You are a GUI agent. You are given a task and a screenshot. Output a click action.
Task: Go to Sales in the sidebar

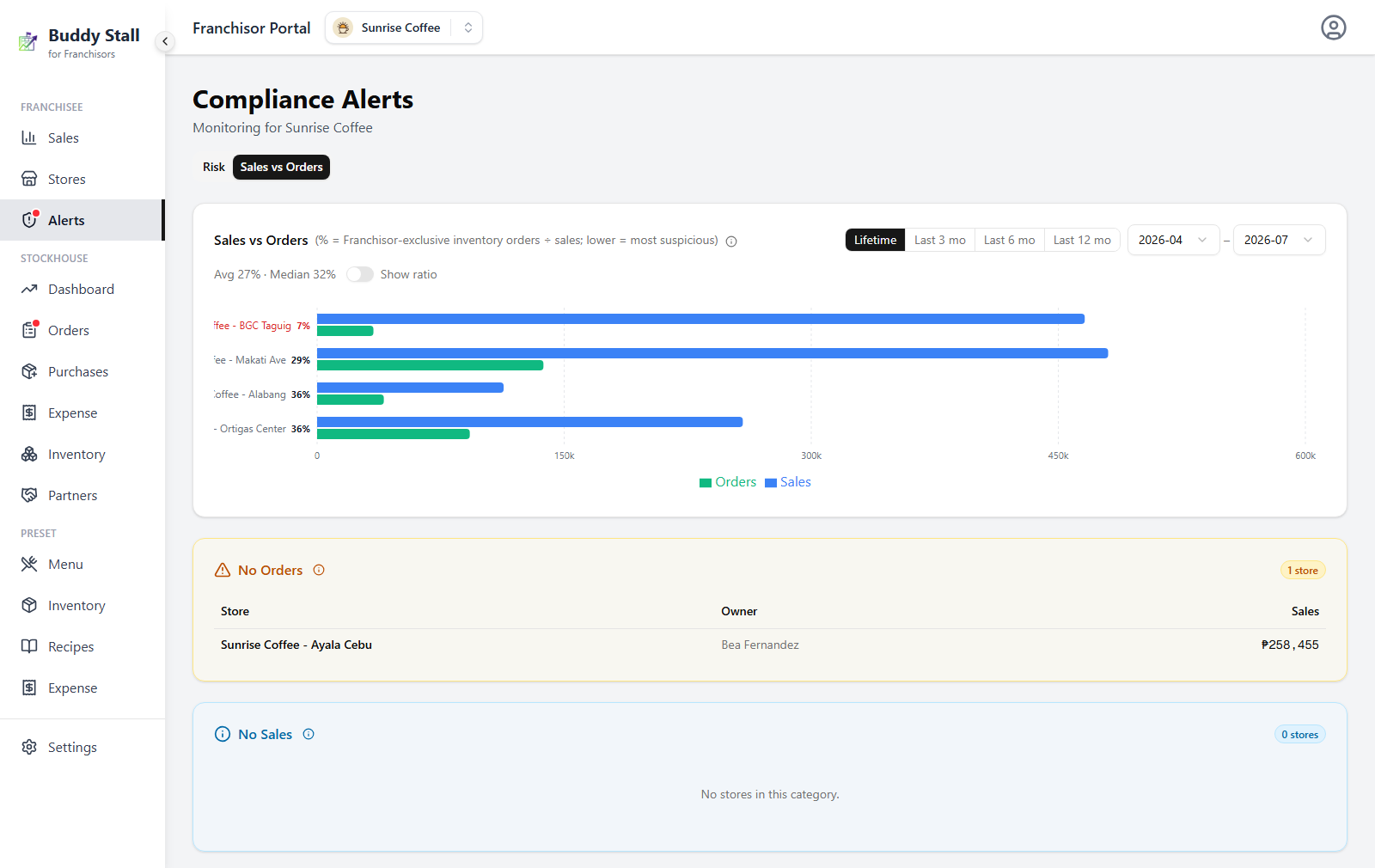[x=82, y=138]
